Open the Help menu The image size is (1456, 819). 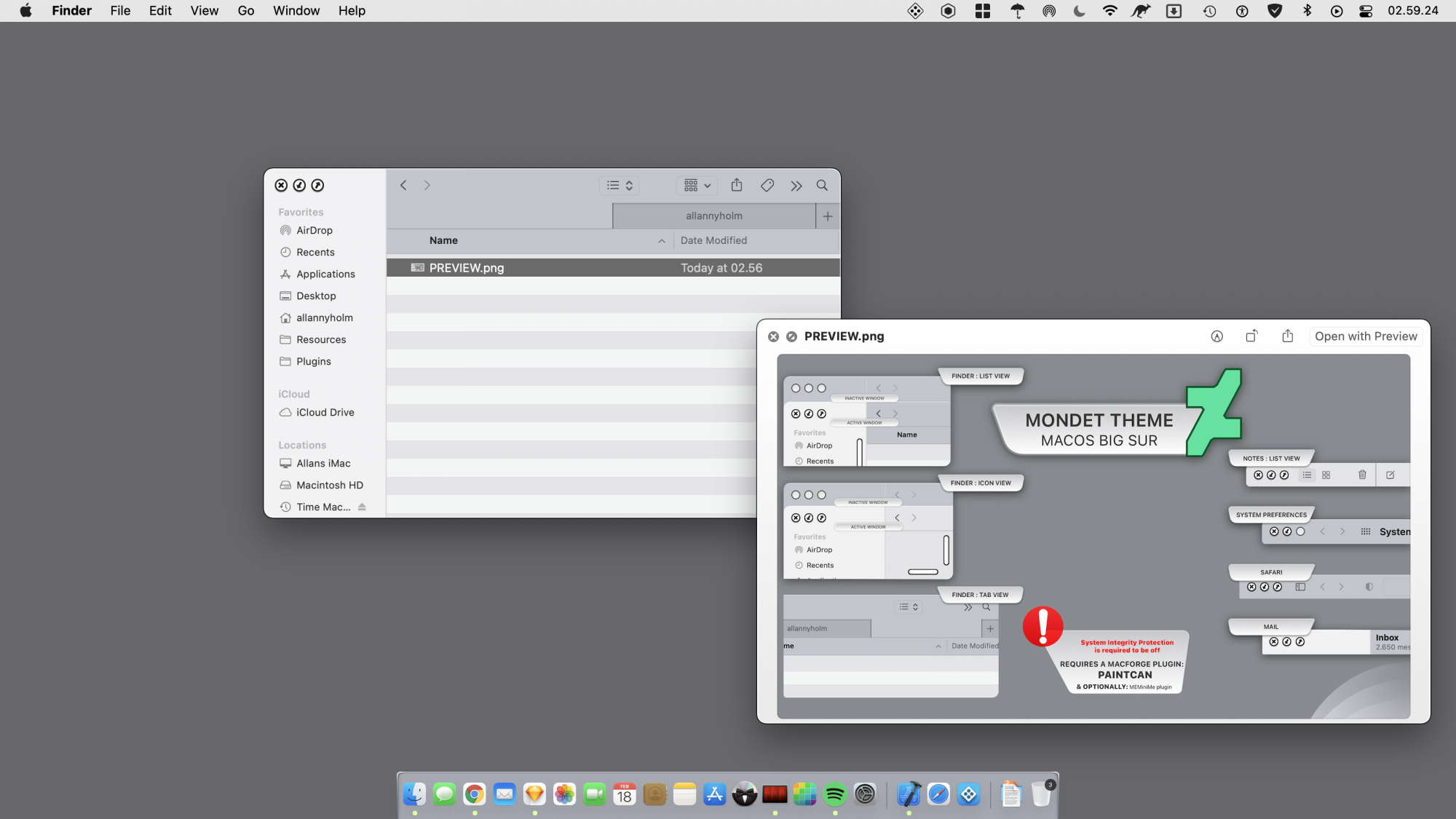tap(352, 11)
